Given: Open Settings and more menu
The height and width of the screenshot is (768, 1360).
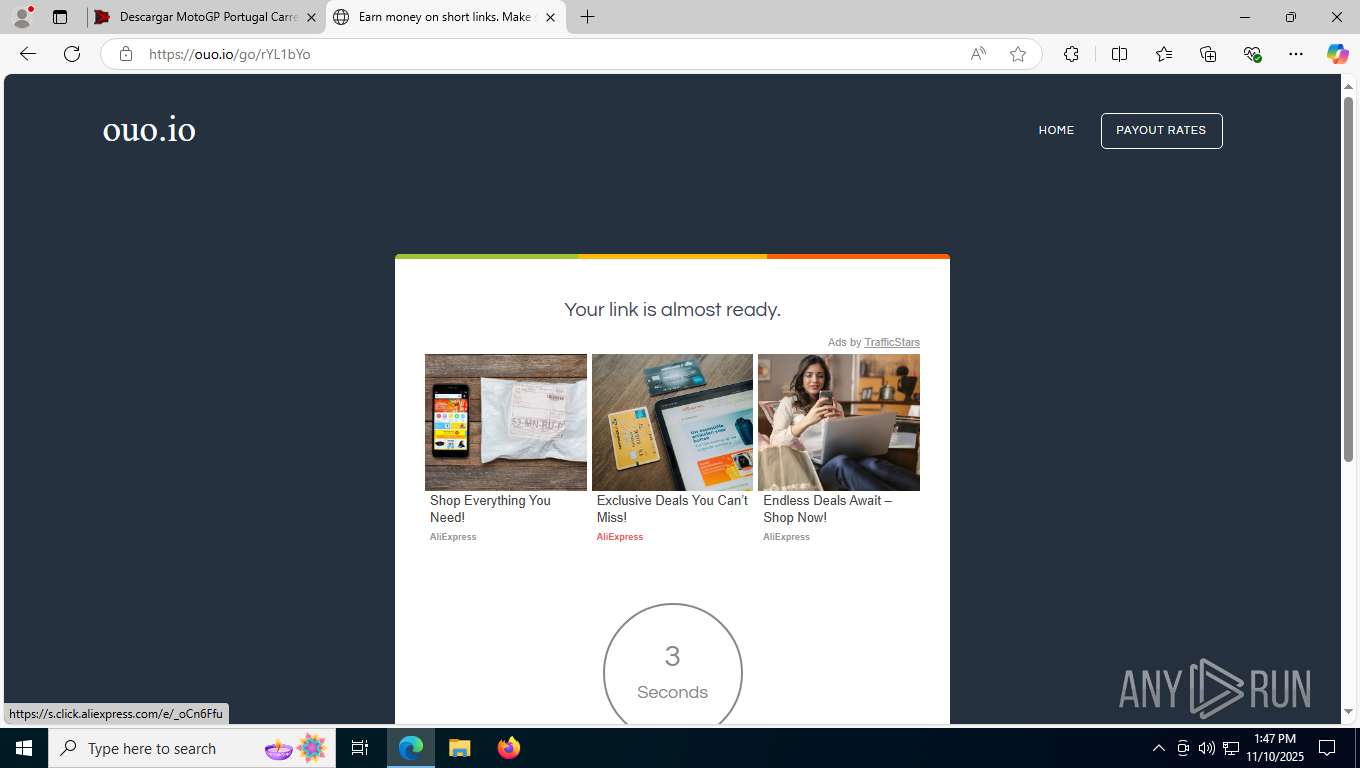Looking at the screenshot, I should [x=1296, y=54].
